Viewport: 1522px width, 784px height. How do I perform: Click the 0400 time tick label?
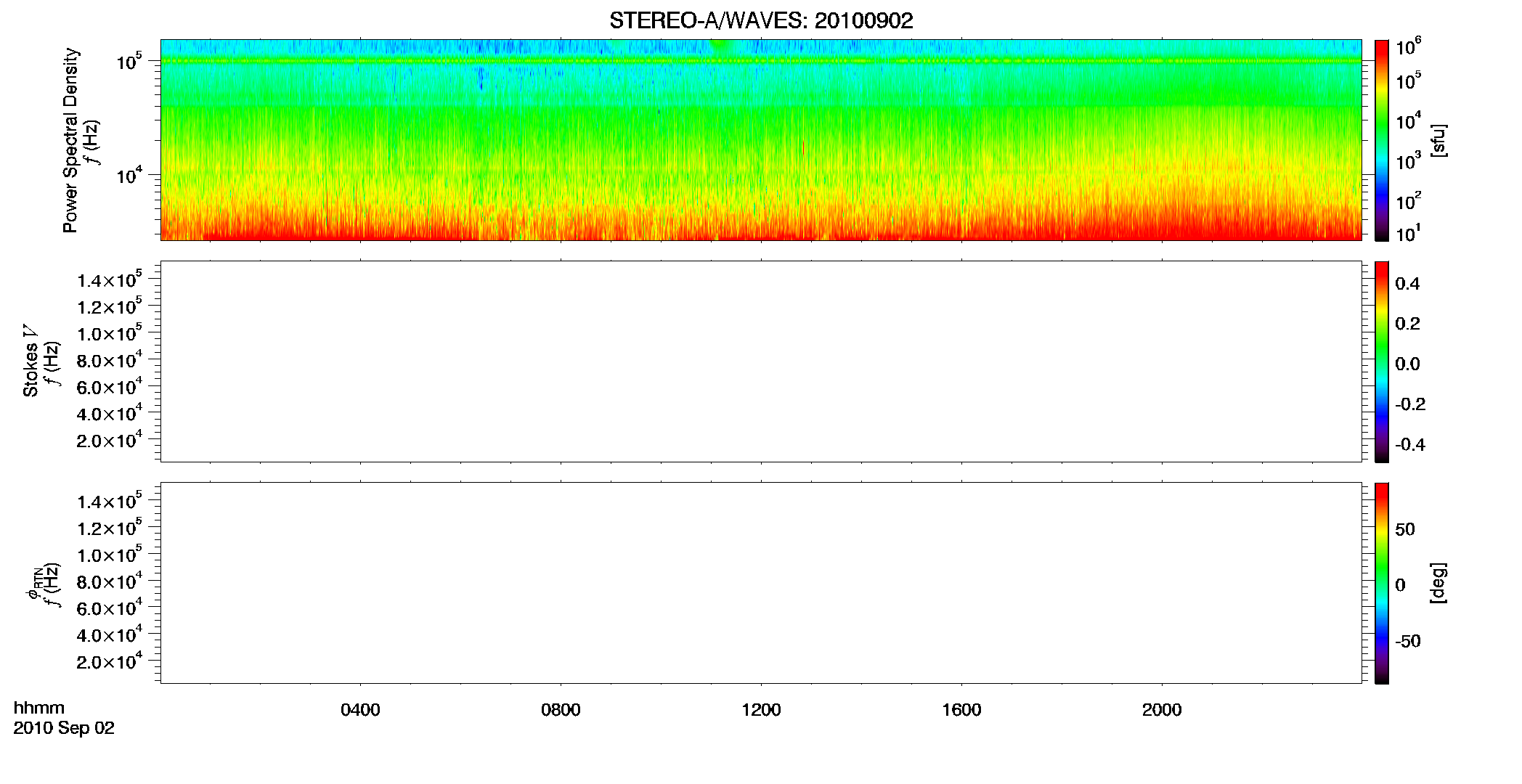(360, 710)
